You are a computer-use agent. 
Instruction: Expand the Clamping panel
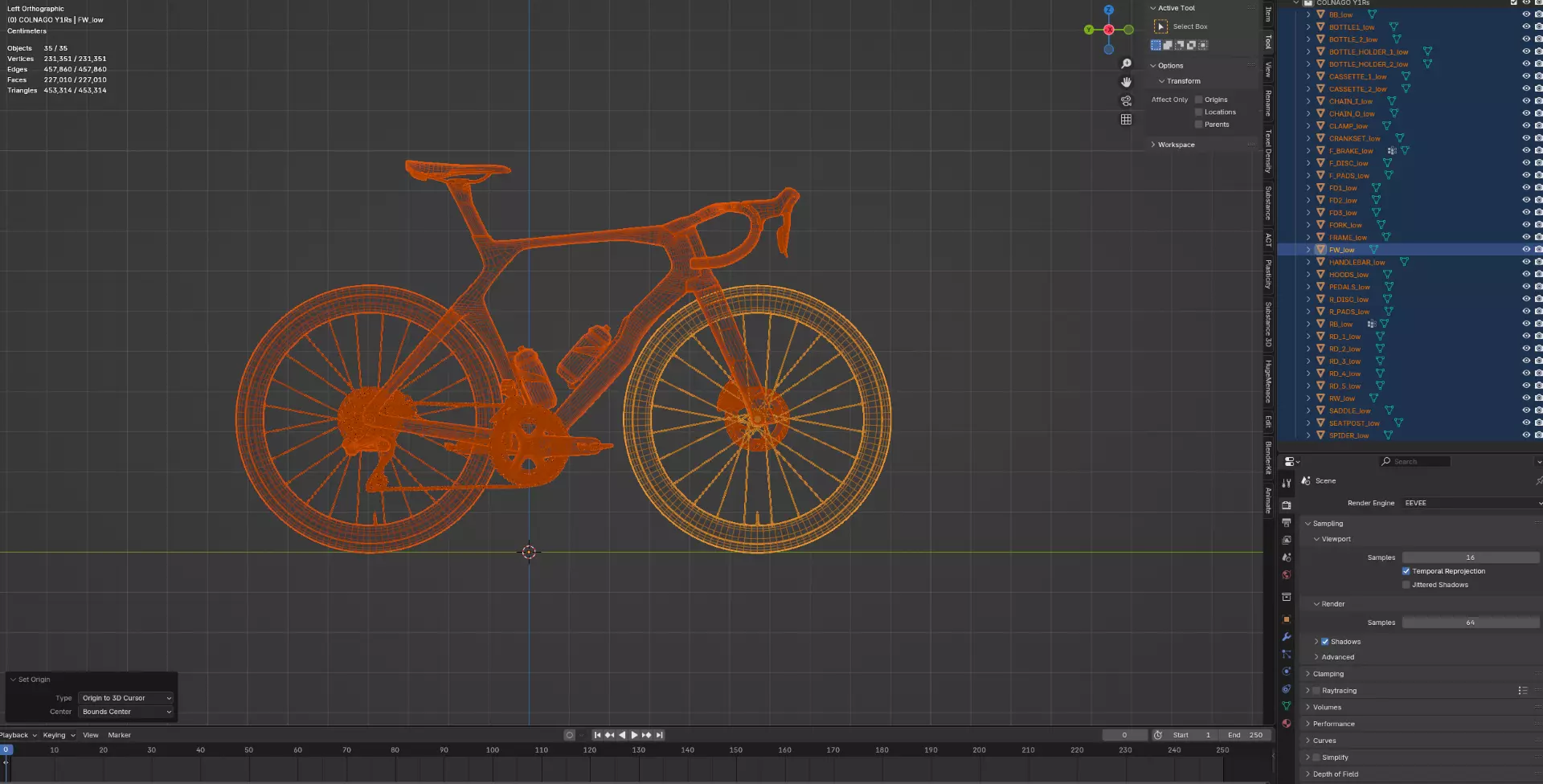[1328, 674]
